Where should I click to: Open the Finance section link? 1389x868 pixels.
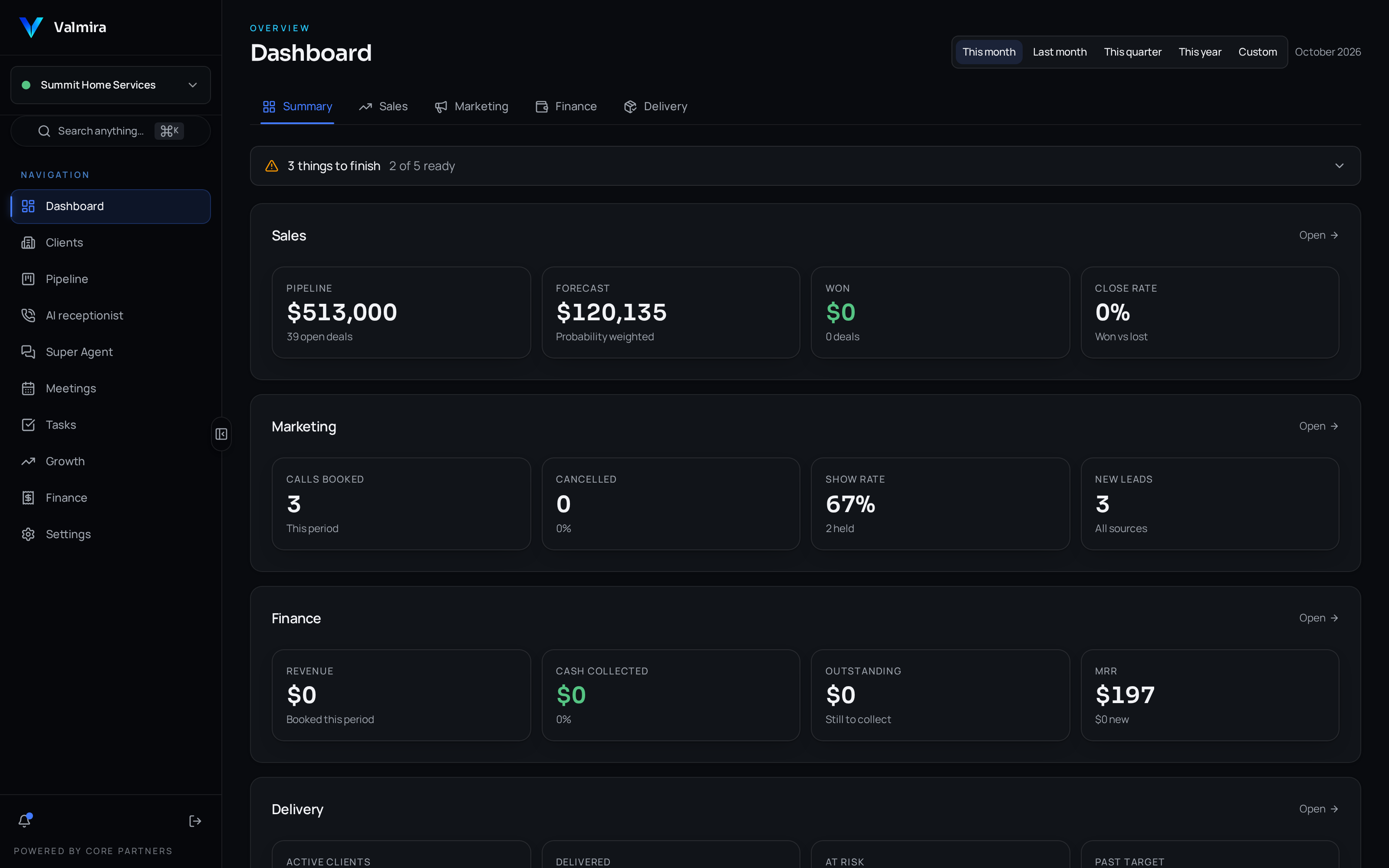click(x=1318, y=618)
